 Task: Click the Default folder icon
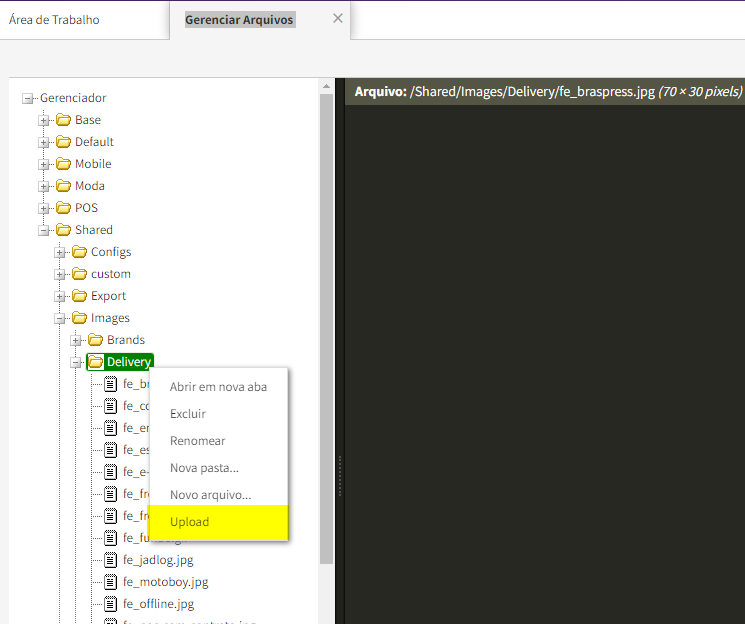click(x=63, y=142)
